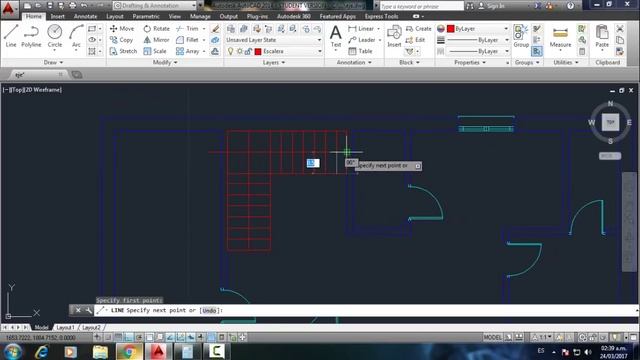Click Edit block
This screenshot has height=360, width=640.
tap(416, 40)
